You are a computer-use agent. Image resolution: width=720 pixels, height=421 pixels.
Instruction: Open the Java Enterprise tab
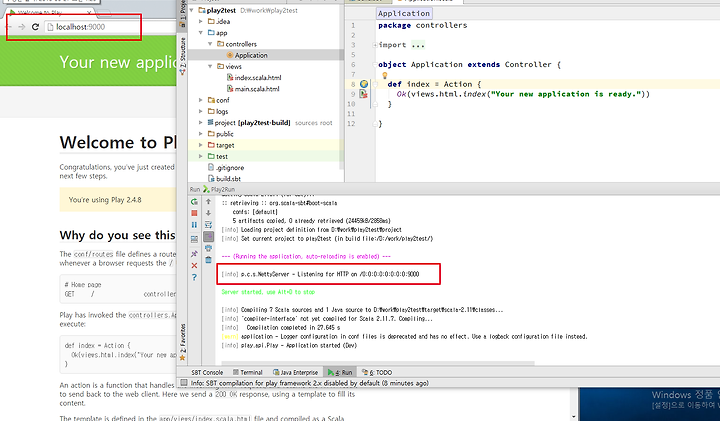[295, 372]
